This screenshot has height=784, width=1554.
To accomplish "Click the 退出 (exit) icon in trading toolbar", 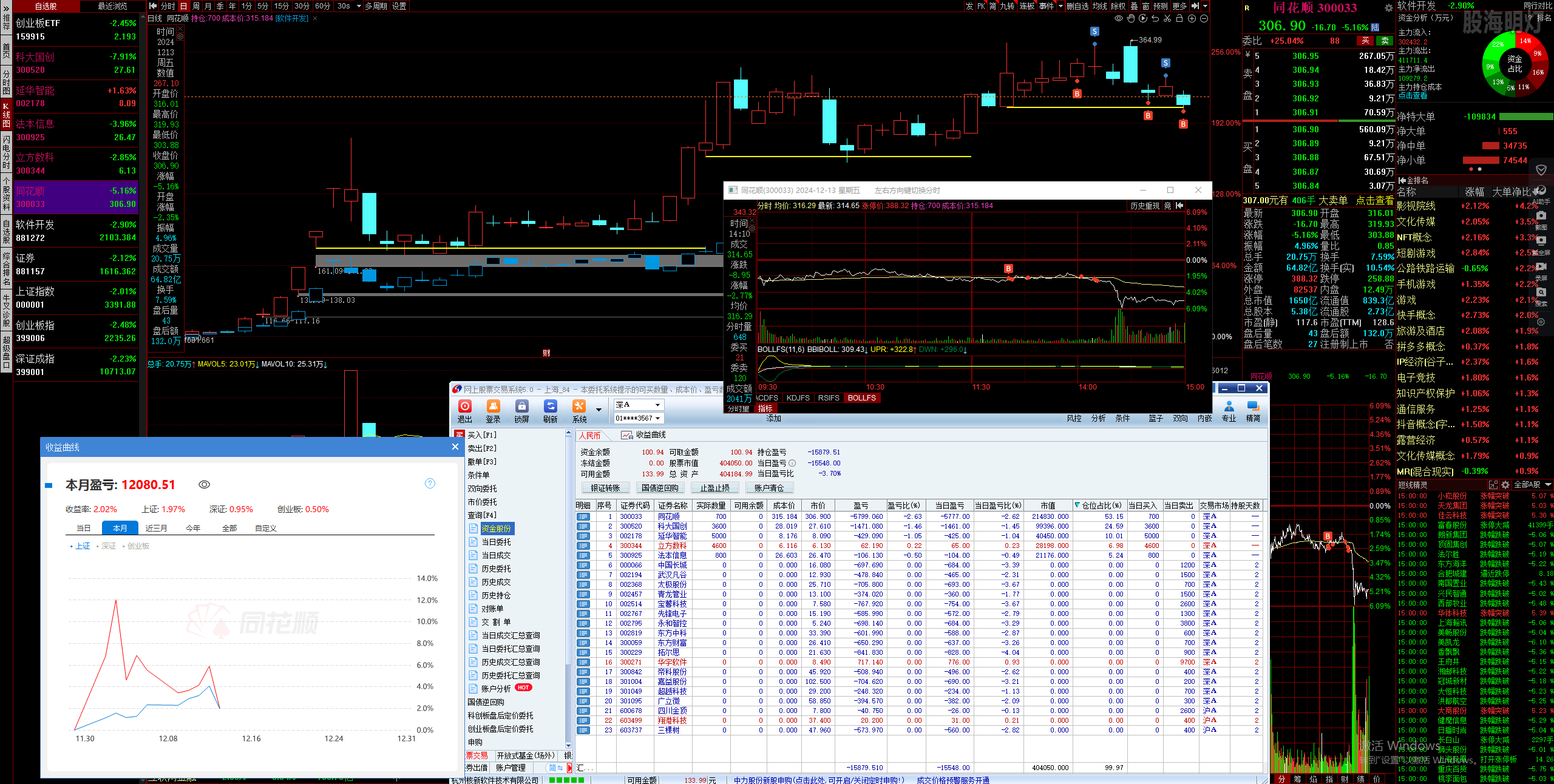I will tap(465, 406).
